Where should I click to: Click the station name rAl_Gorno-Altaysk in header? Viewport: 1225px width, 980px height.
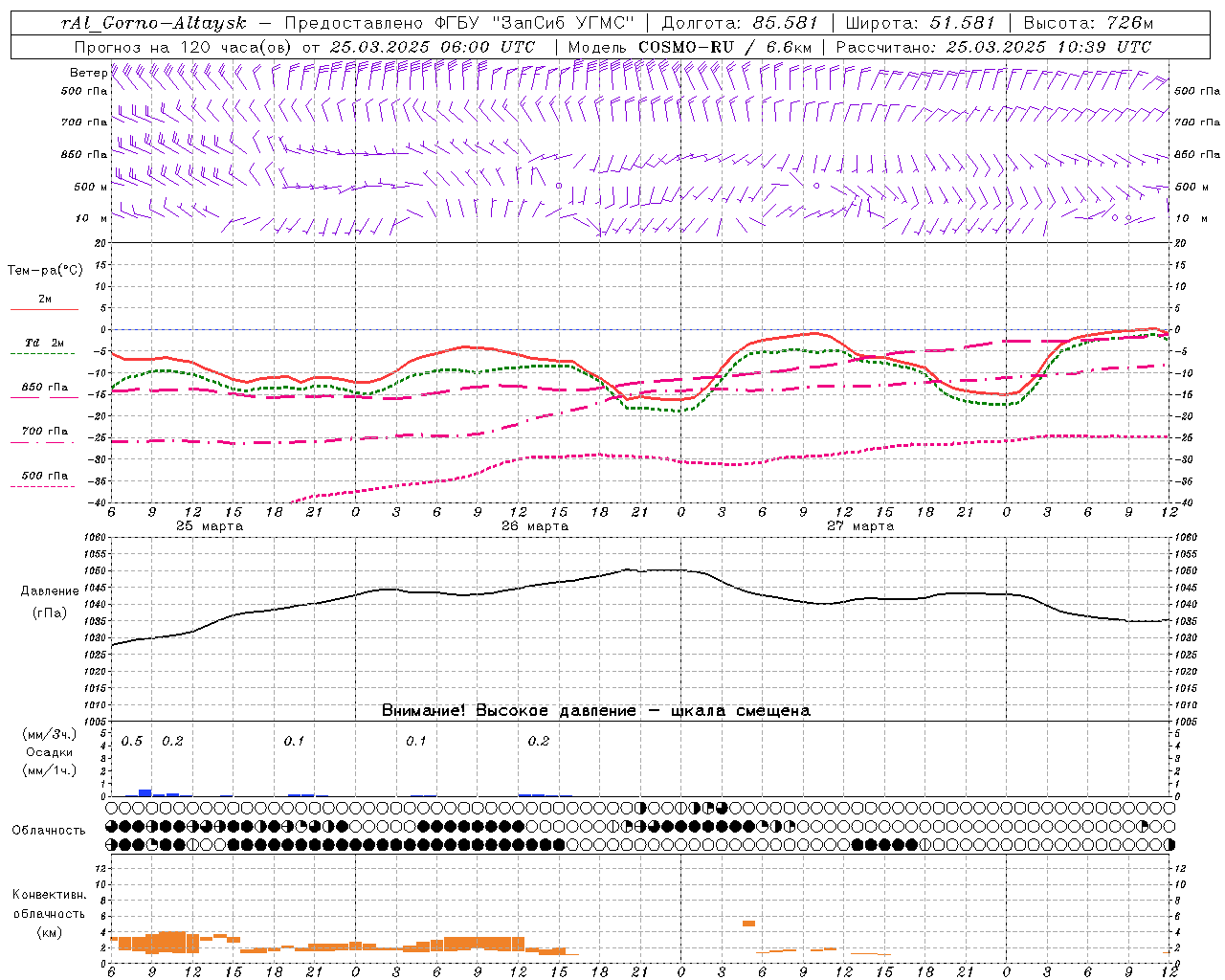click(x=154, y=22)
